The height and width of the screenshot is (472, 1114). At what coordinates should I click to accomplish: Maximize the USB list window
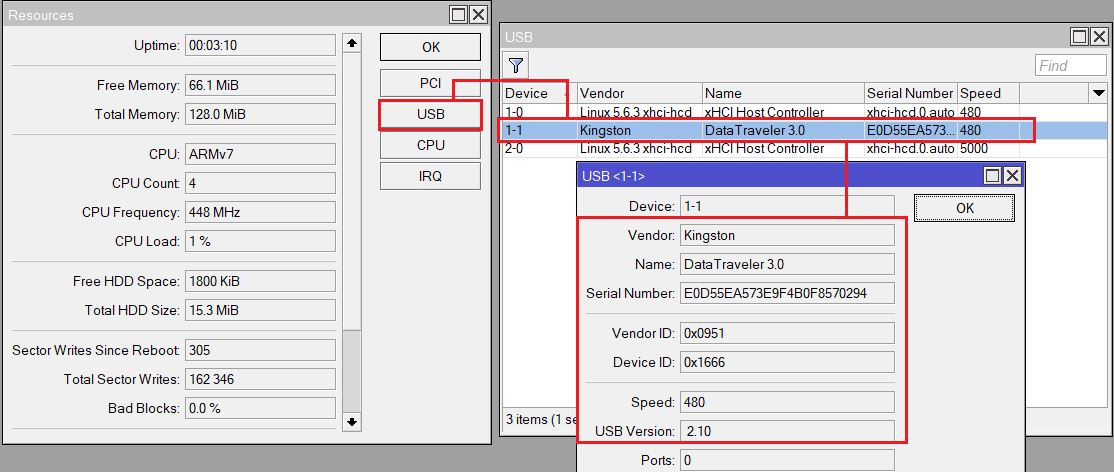pyautogui.click(x=1080, y=36)
